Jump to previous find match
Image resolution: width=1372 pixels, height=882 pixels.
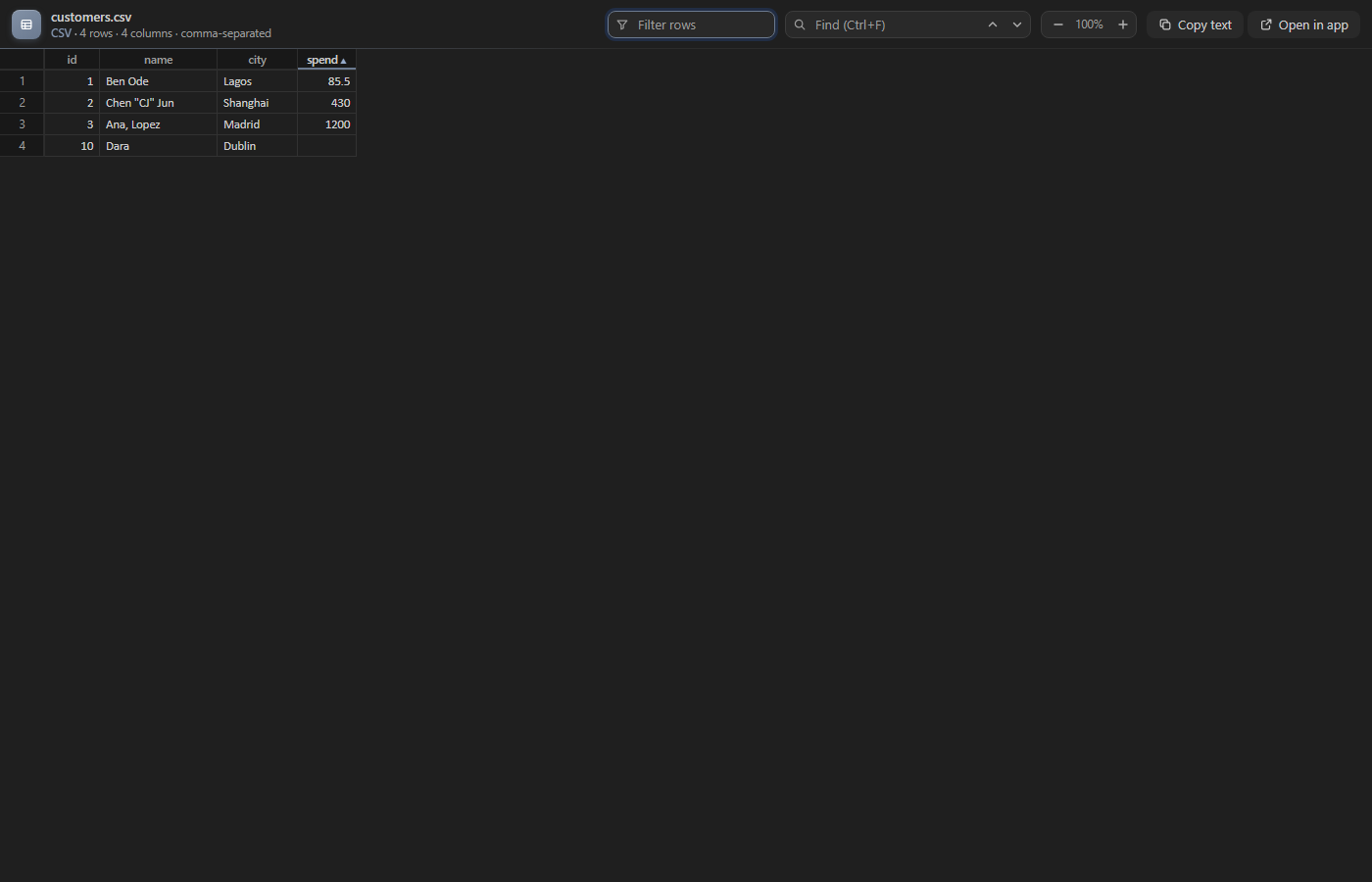coord(993,24)
